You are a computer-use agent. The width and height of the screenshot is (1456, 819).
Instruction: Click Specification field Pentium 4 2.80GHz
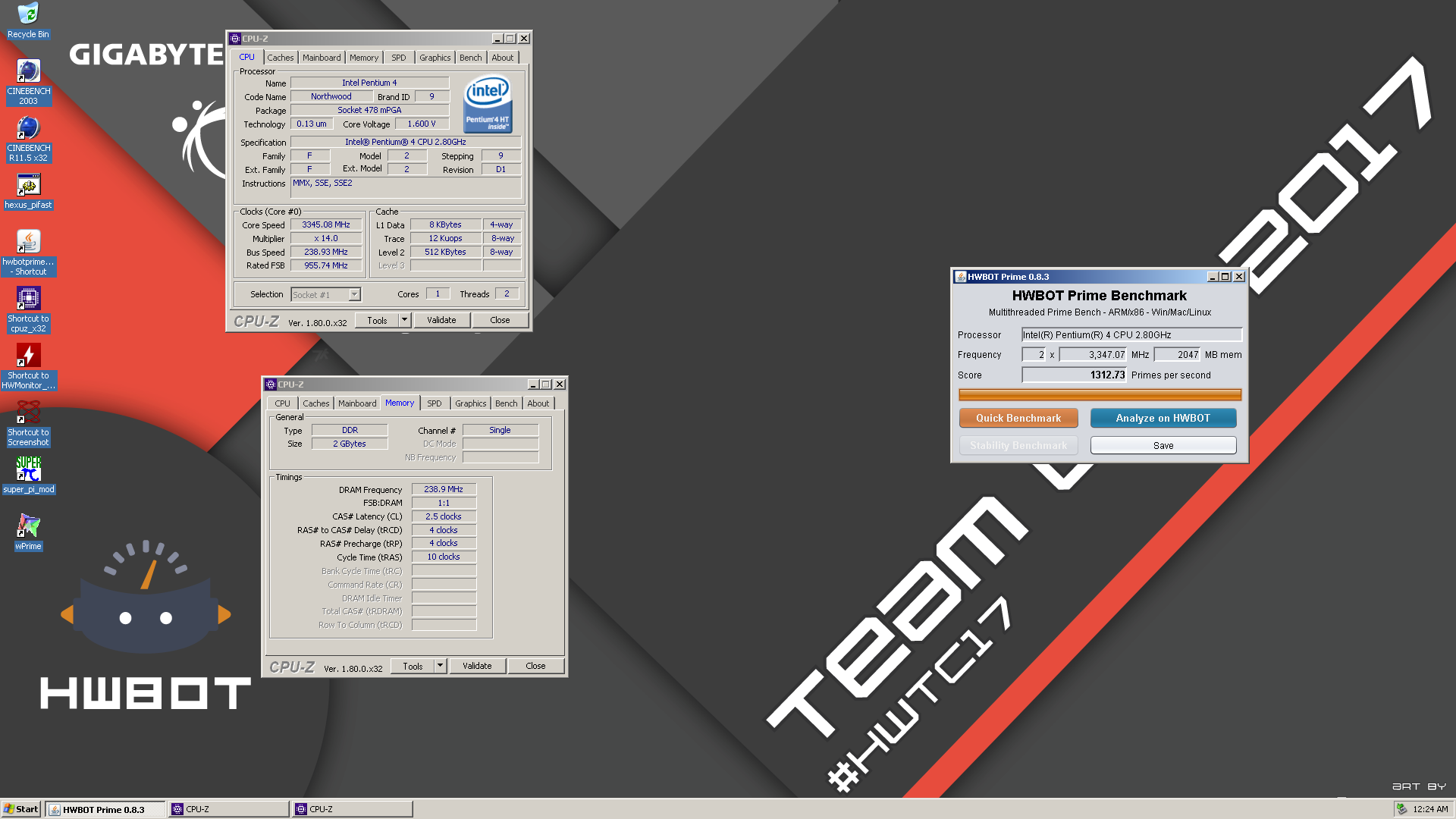pos(406,142)
